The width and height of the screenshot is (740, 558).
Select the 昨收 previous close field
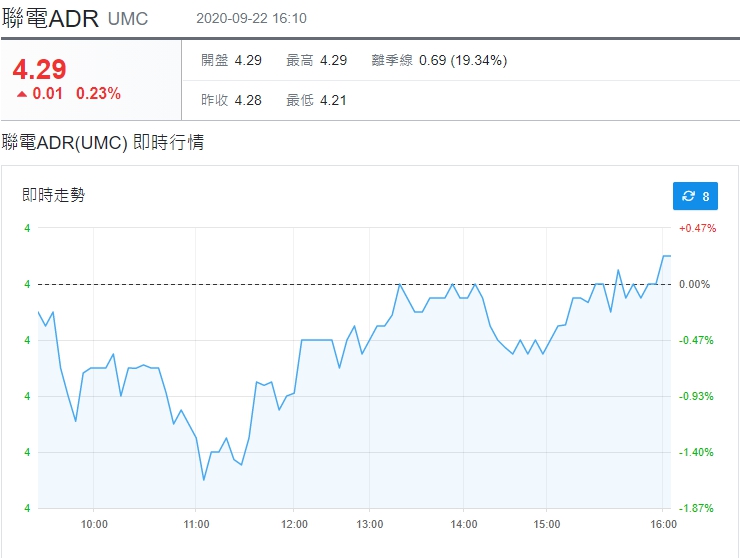click(231, 100)
